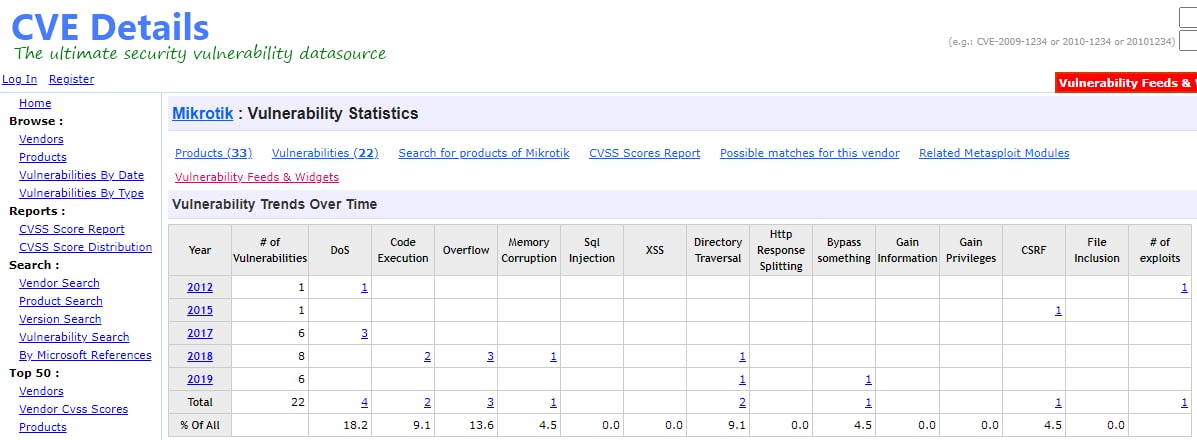Screen dimensions: 1197x440
Task: Click the Mikrotik heading link
Action: [x=202, y=114]
